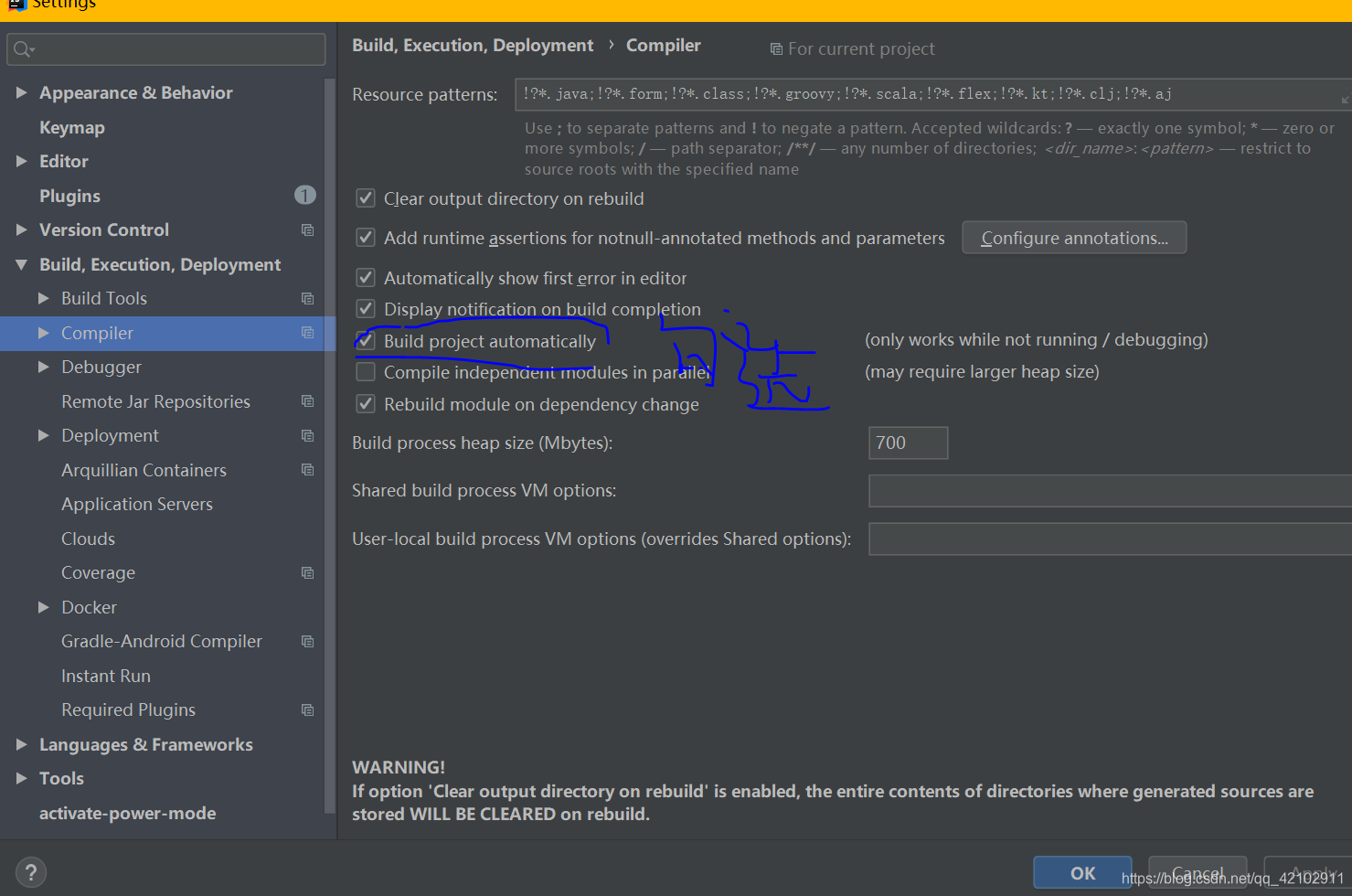Select Remote Jar Repositories entry
Viewport: 1352px width, 896px height.
pyautogui.click(x=155, y=401)
